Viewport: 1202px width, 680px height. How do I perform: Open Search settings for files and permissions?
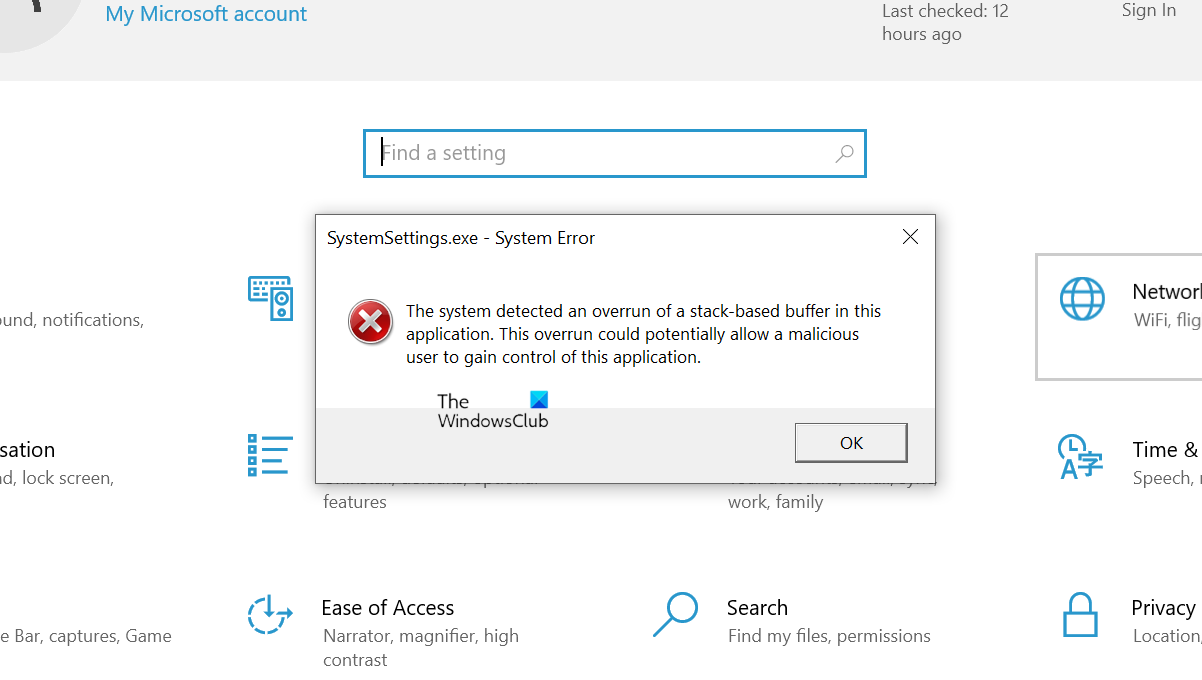pos(757,607)
